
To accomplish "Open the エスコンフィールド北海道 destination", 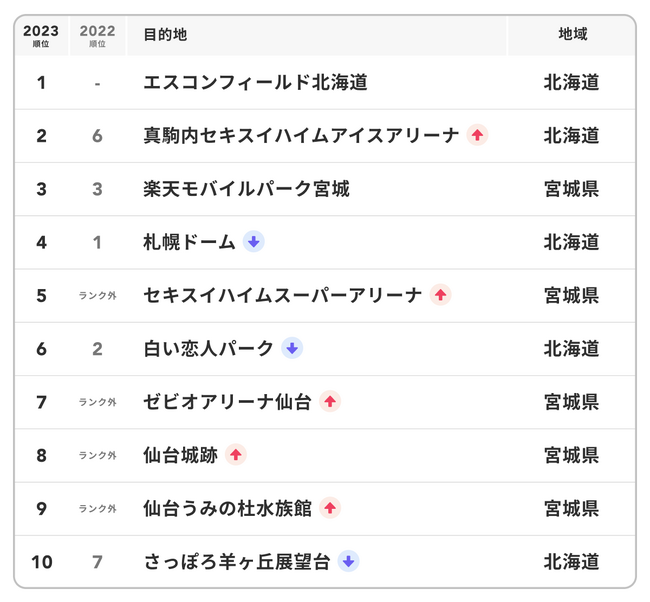I will coord(255,82).
